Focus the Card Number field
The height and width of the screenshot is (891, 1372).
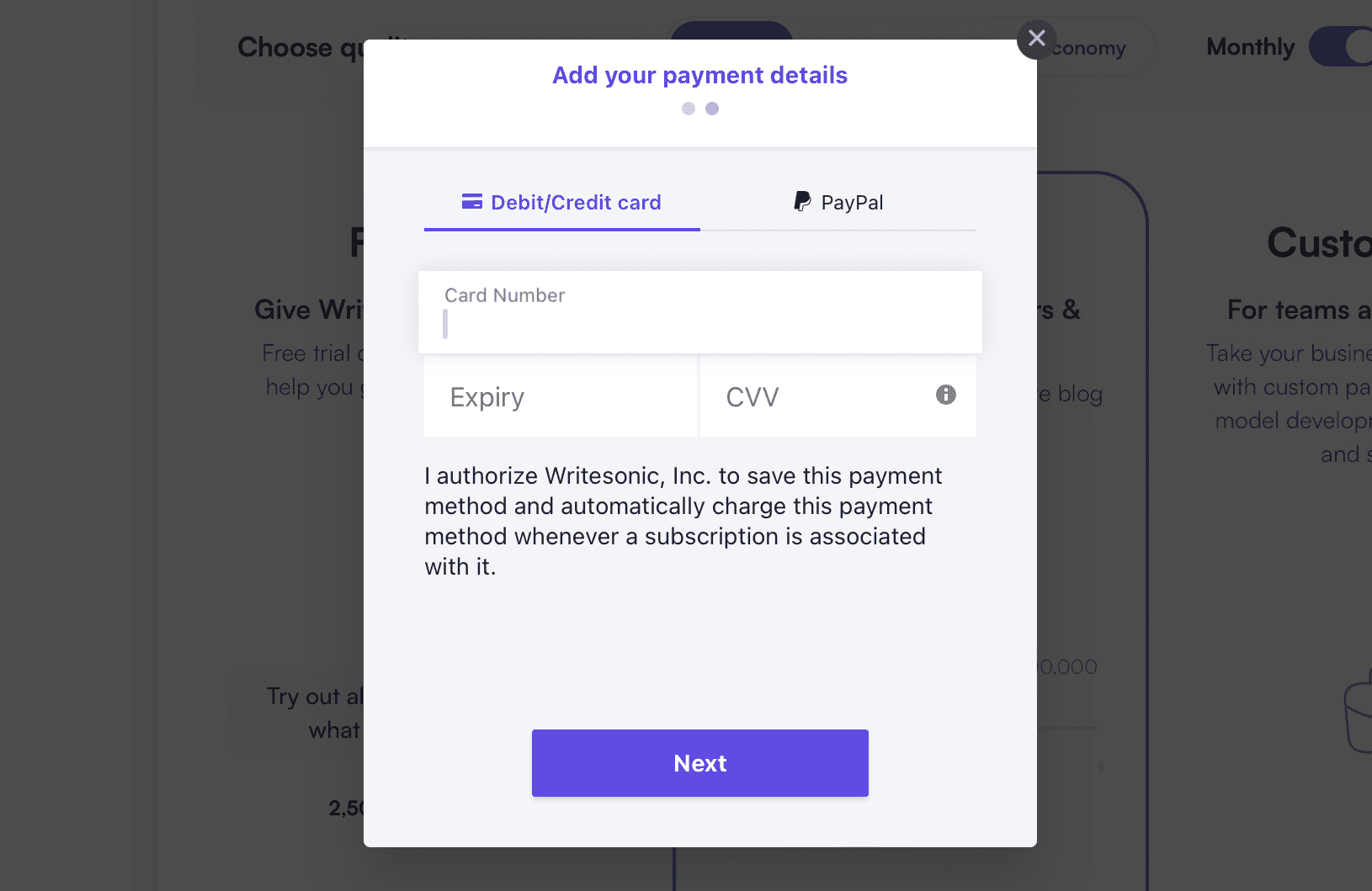(699, 313)
